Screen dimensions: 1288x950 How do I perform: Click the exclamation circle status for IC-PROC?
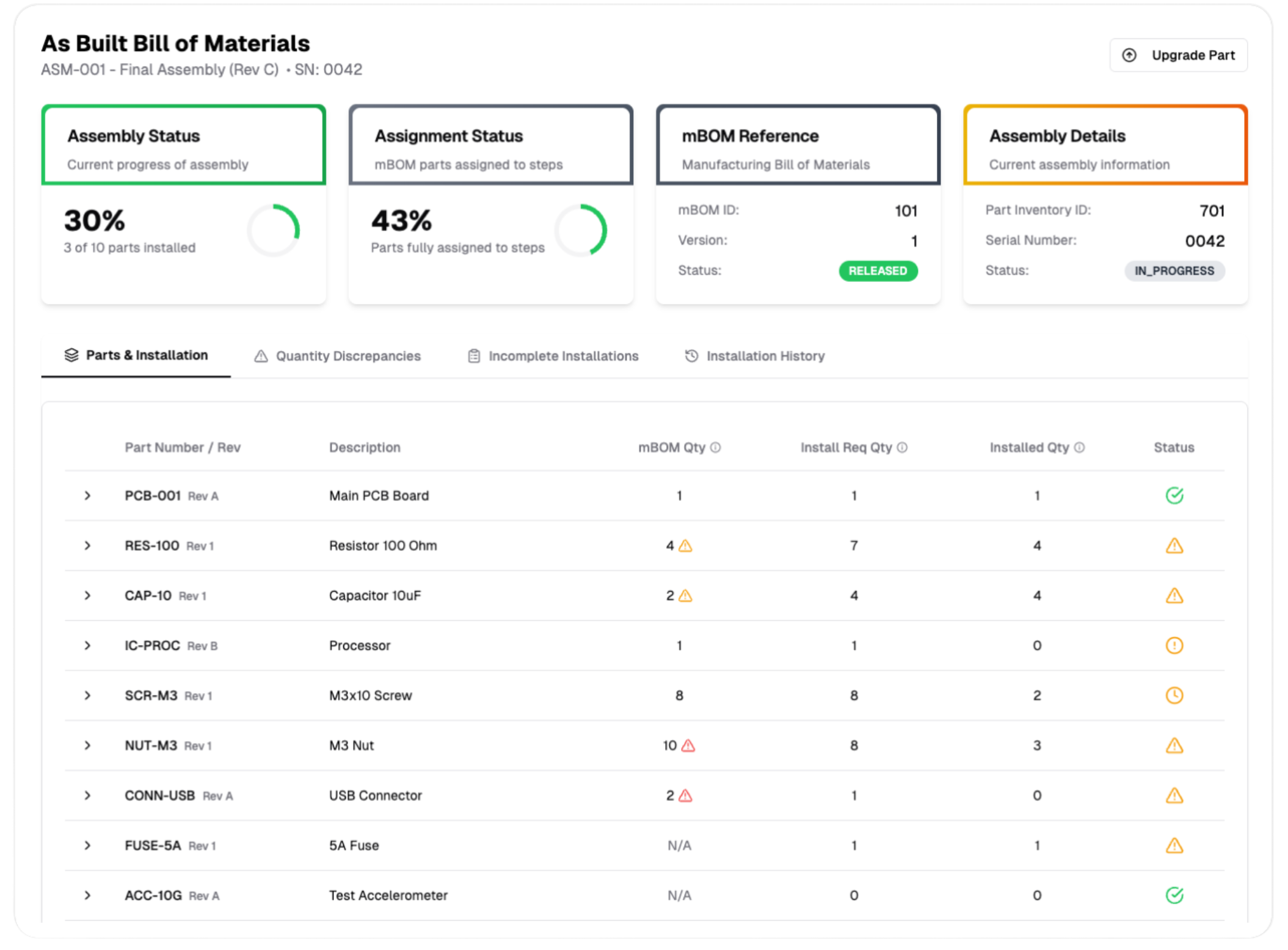point(1174,645)
